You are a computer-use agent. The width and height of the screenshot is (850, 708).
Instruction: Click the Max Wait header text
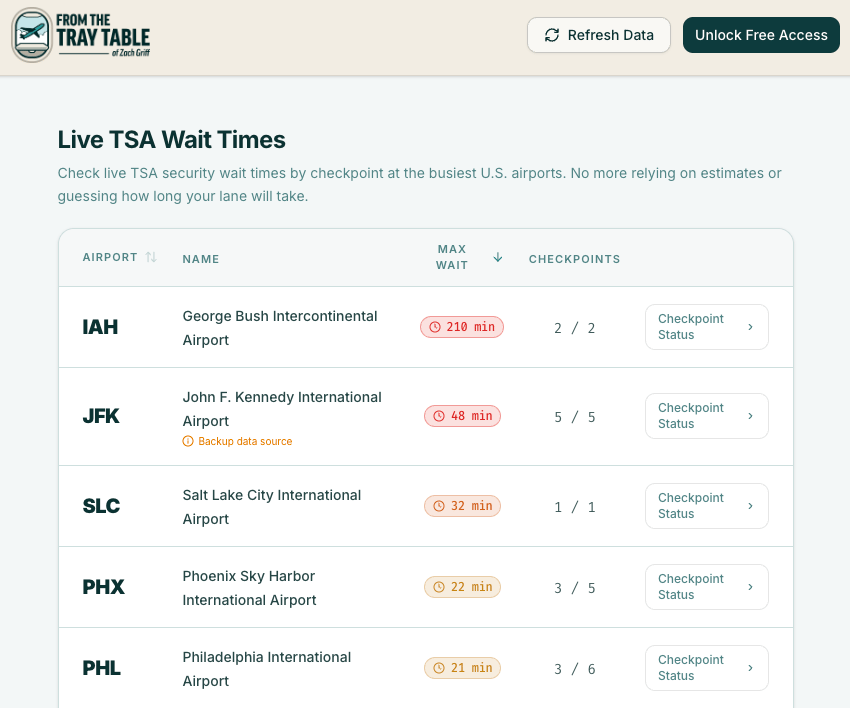click(452, 257)
